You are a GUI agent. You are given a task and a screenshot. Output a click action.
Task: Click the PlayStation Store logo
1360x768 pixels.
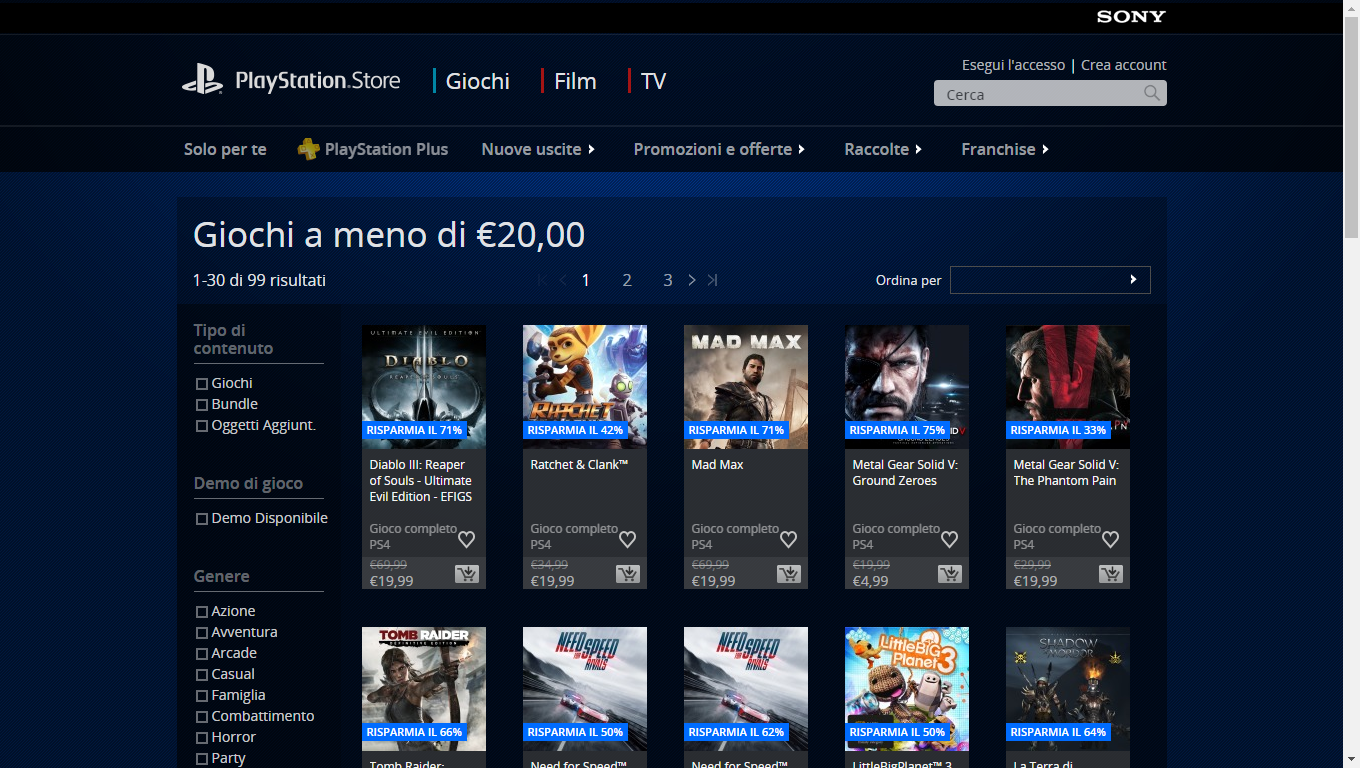click(291, 80)
